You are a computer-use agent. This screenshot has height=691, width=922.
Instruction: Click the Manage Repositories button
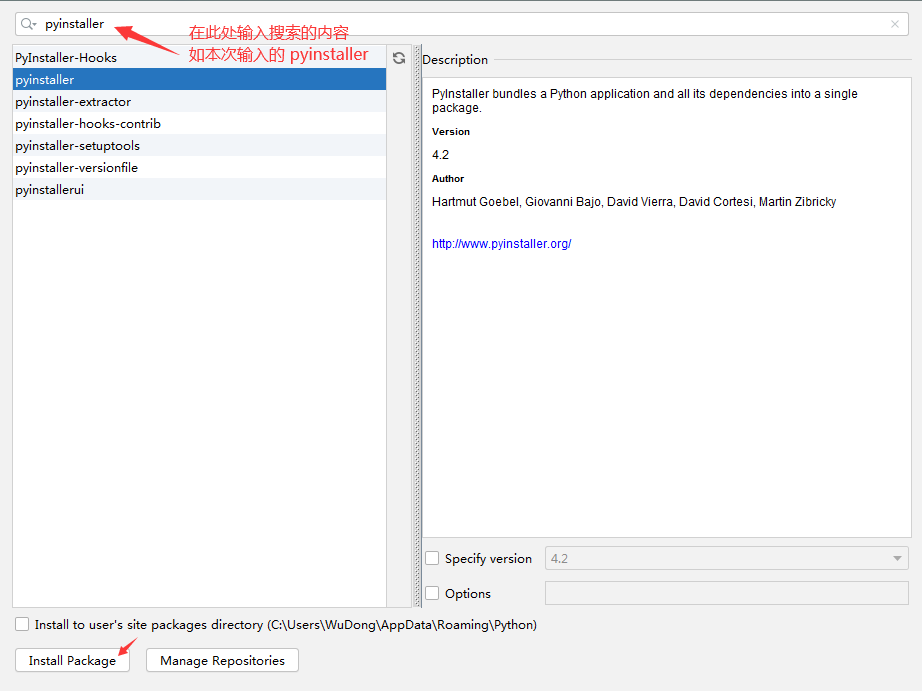tap(222, 660)
